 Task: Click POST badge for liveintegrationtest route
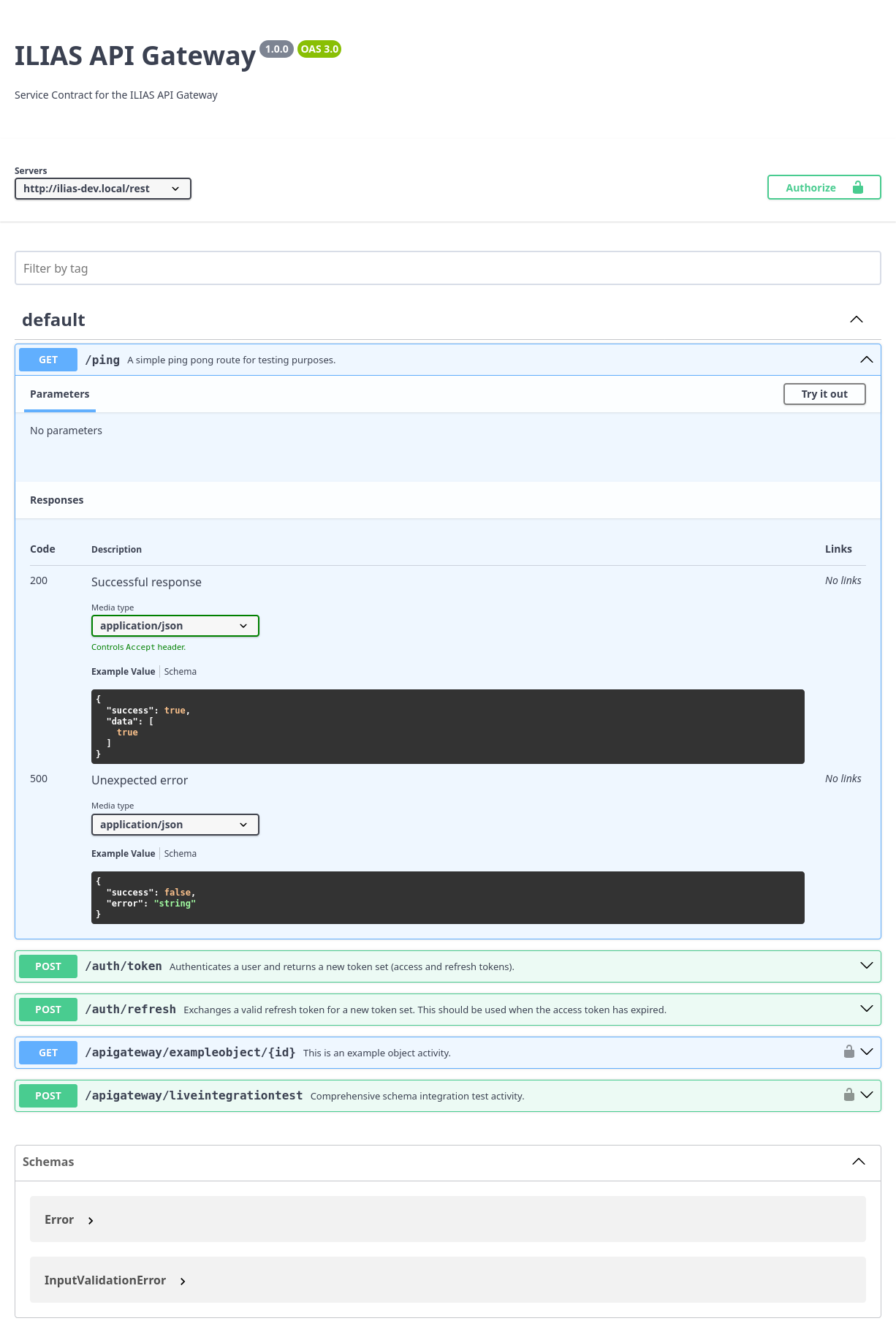[x=48, y=1096]
